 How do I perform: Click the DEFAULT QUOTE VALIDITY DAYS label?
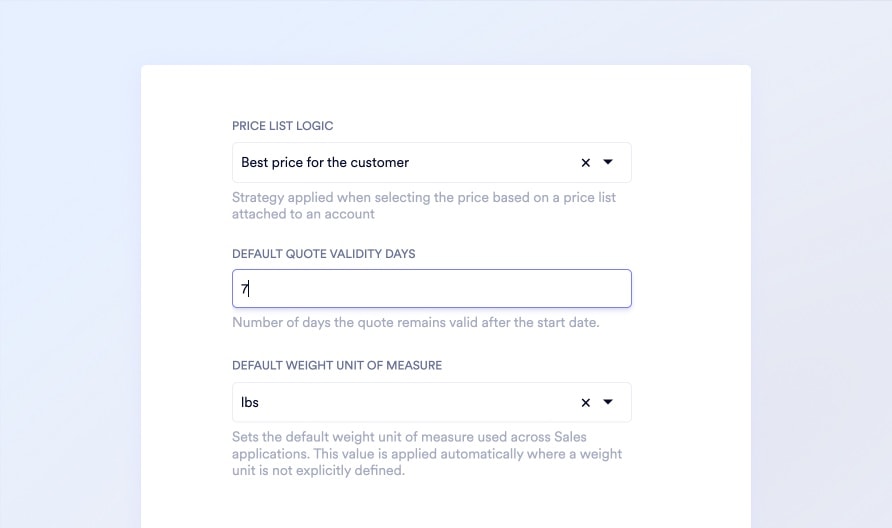coord(324,254)
